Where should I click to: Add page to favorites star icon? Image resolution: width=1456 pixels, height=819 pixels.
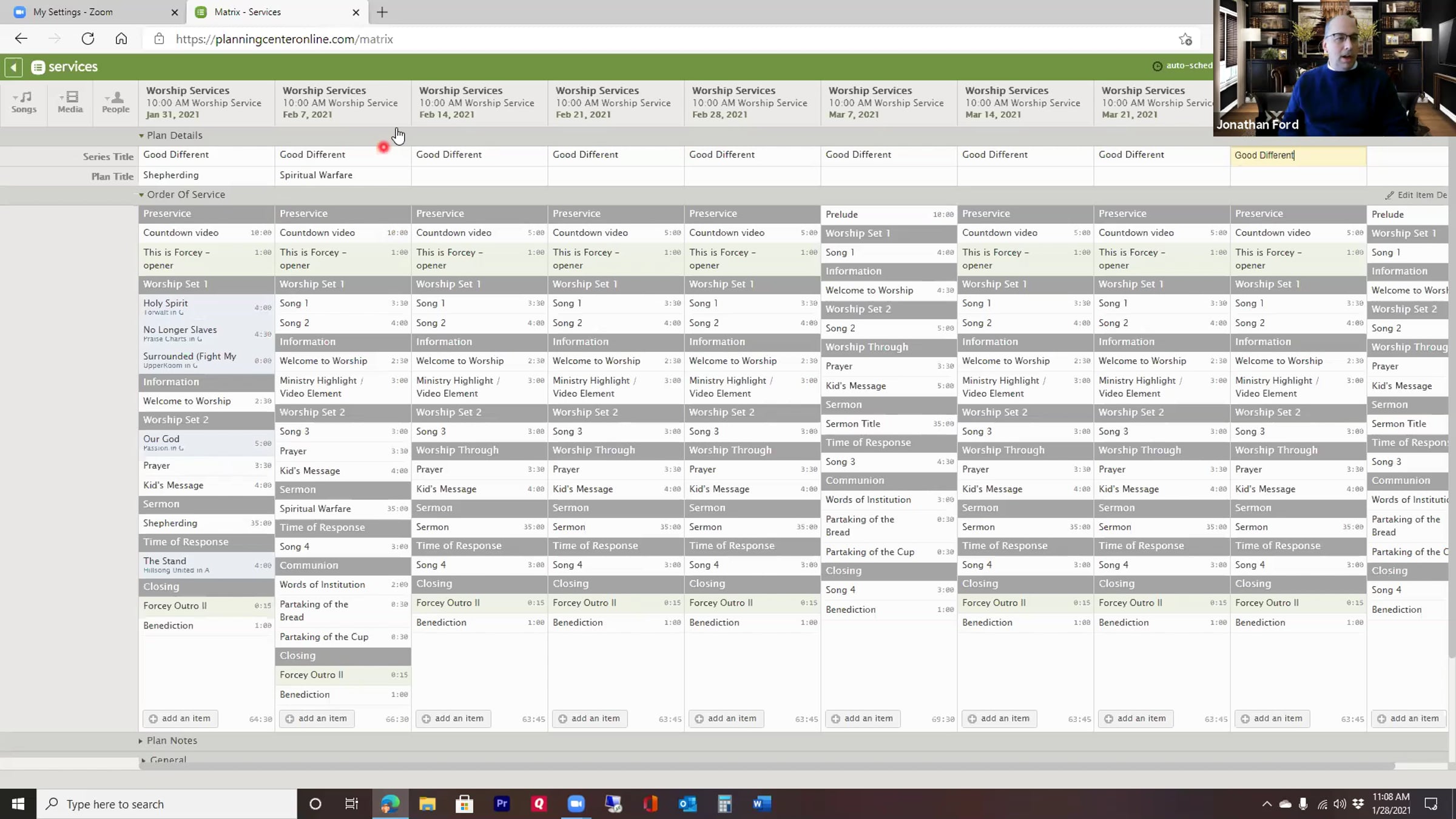click(x=1185, y=39)
